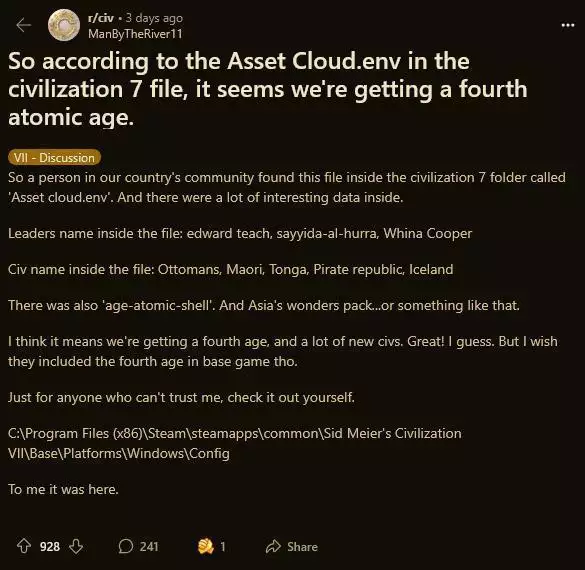Downvote the post
Image resolution: width=585 pixels, height=570 pixels.
pyautogui.click(x=76, y=546)
